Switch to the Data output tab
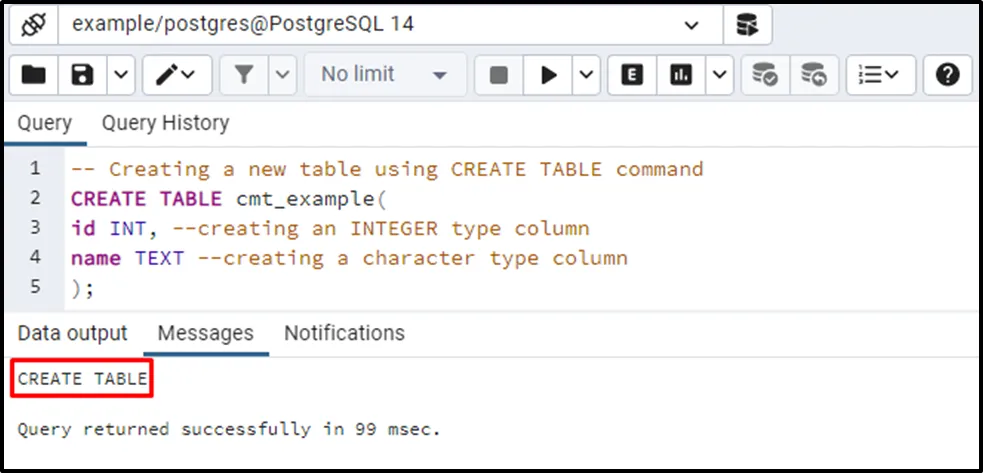Viewport: 983px width, 473px height. point(73,333)
